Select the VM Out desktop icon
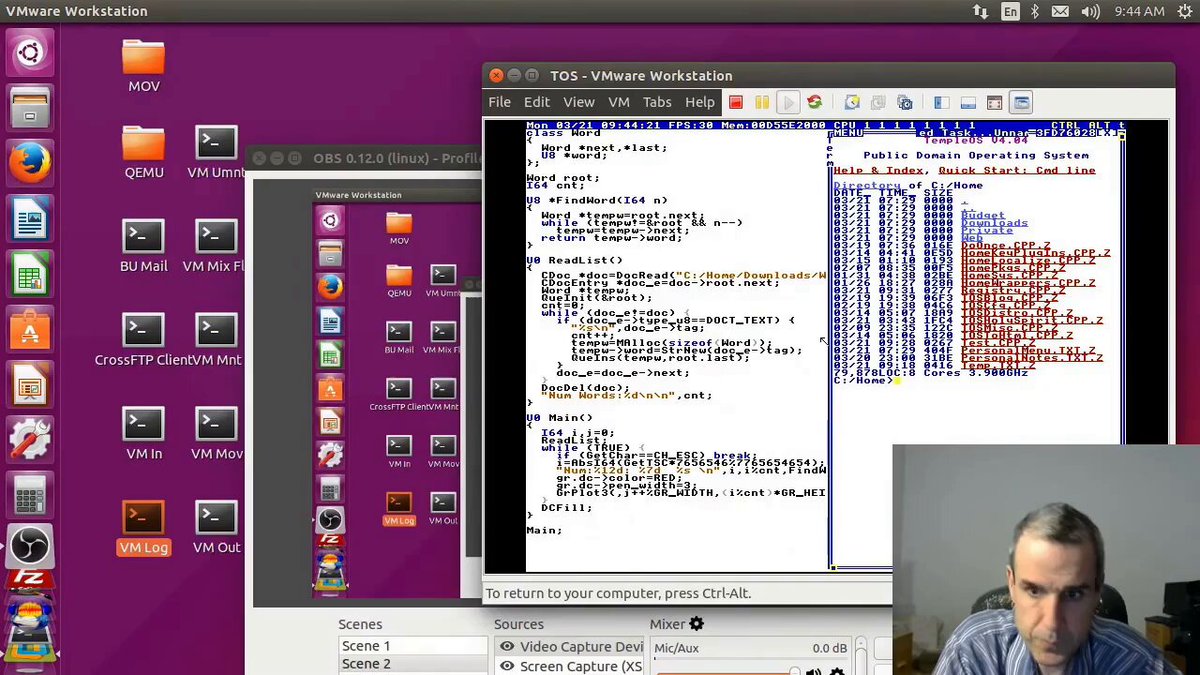 pos(216,528)
